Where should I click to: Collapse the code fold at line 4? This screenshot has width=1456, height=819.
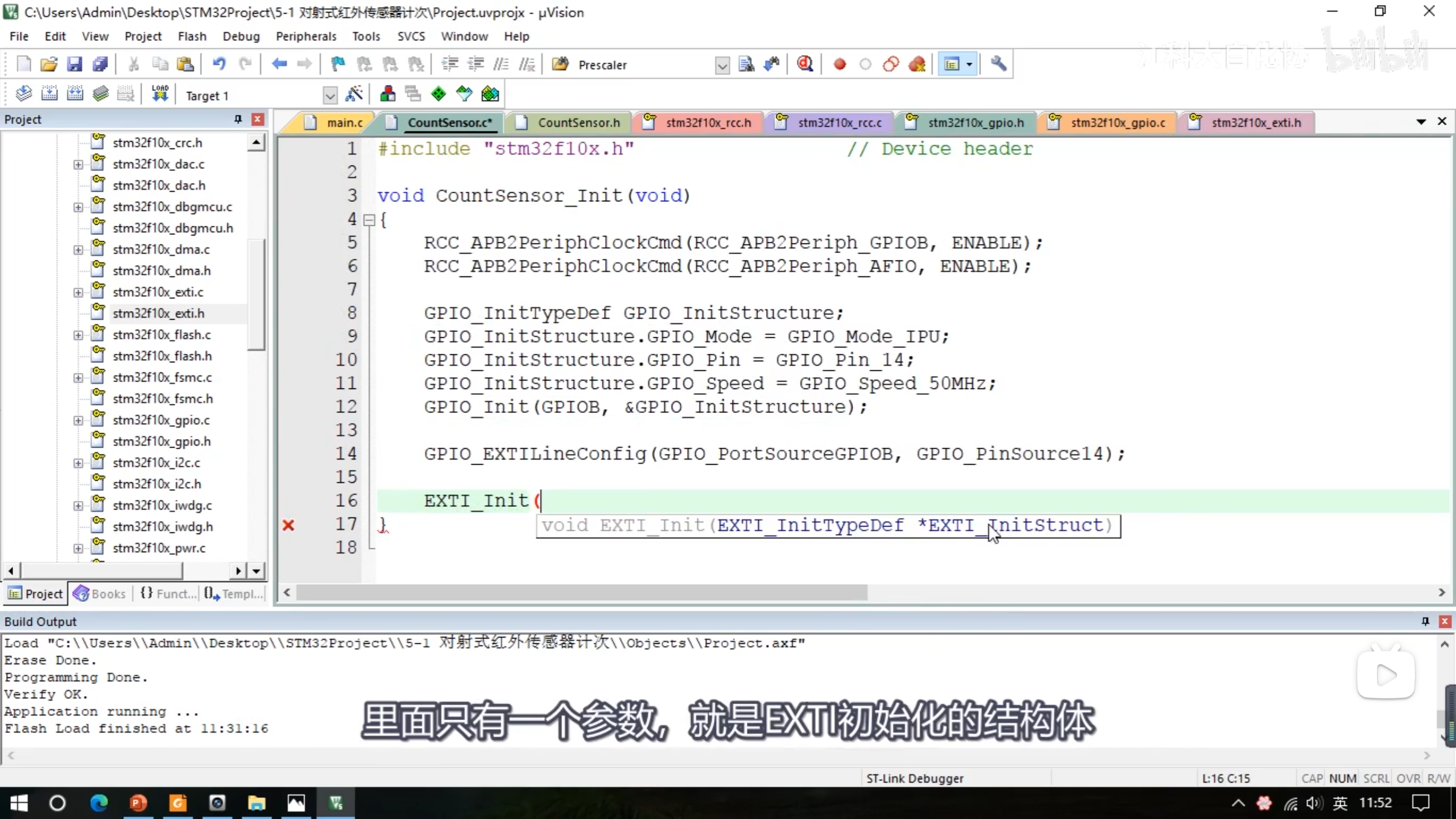(x=369, y=220)
